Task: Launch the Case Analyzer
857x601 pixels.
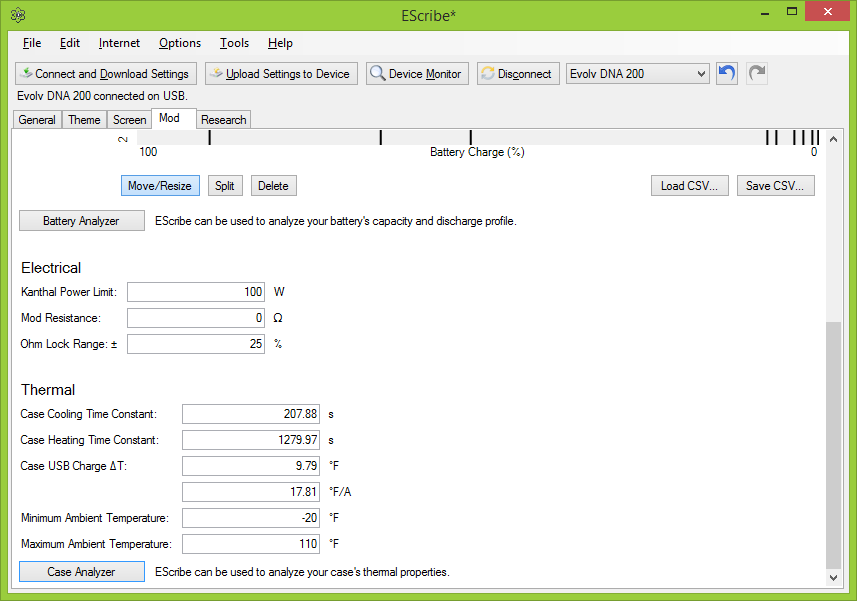Action: pyautogui.click(x=81, y=572)
